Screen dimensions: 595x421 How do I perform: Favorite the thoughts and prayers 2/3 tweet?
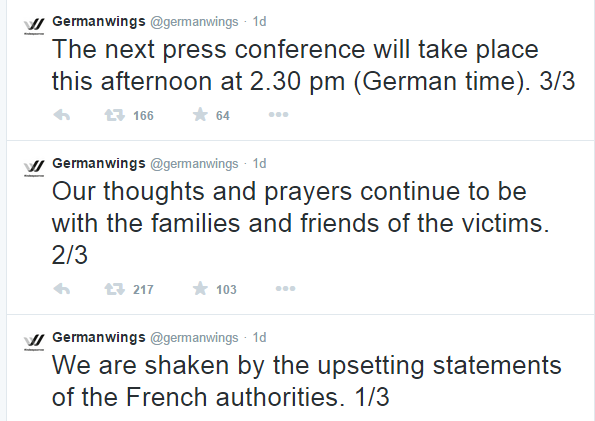tap(200, 289)
